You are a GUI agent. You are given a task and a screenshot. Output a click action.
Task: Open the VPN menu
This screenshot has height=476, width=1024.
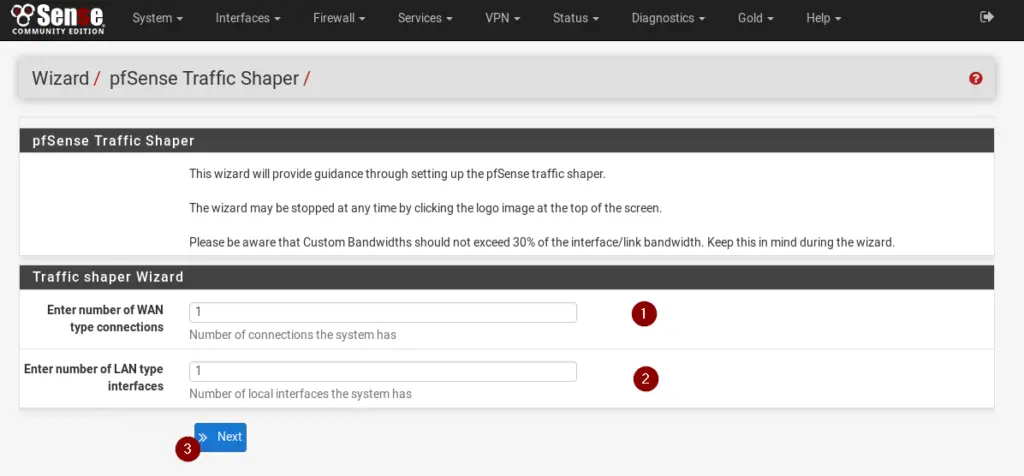point(503,18)
